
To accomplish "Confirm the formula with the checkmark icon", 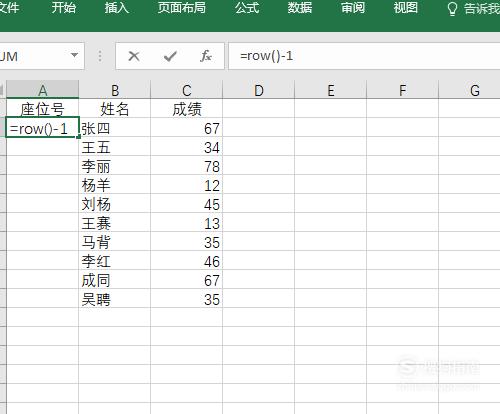I will coord(170,56).
